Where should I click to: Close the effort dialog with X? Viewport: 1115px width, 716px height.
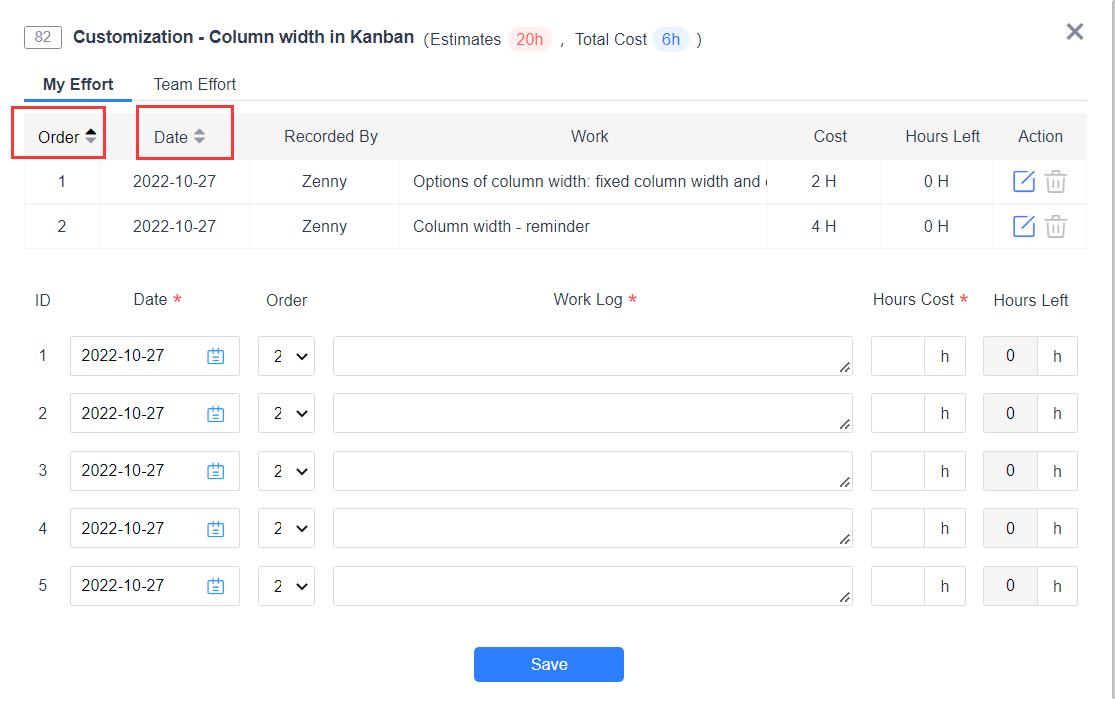(x=1075, y=32)
